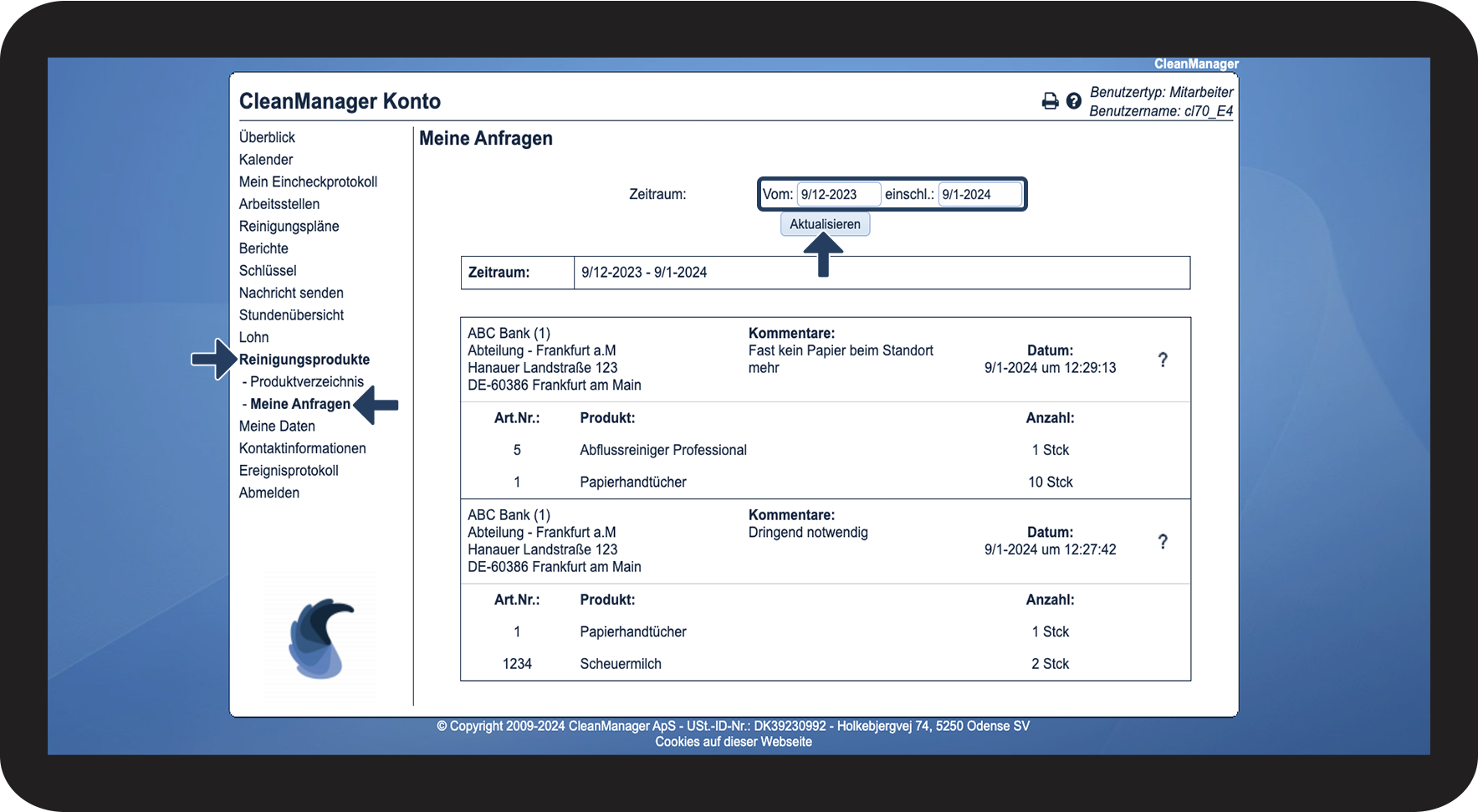The width and height of the screenshot is (1478, 812).
Task: Open Stundenübersicht page
Action: [x=291, y=315]
